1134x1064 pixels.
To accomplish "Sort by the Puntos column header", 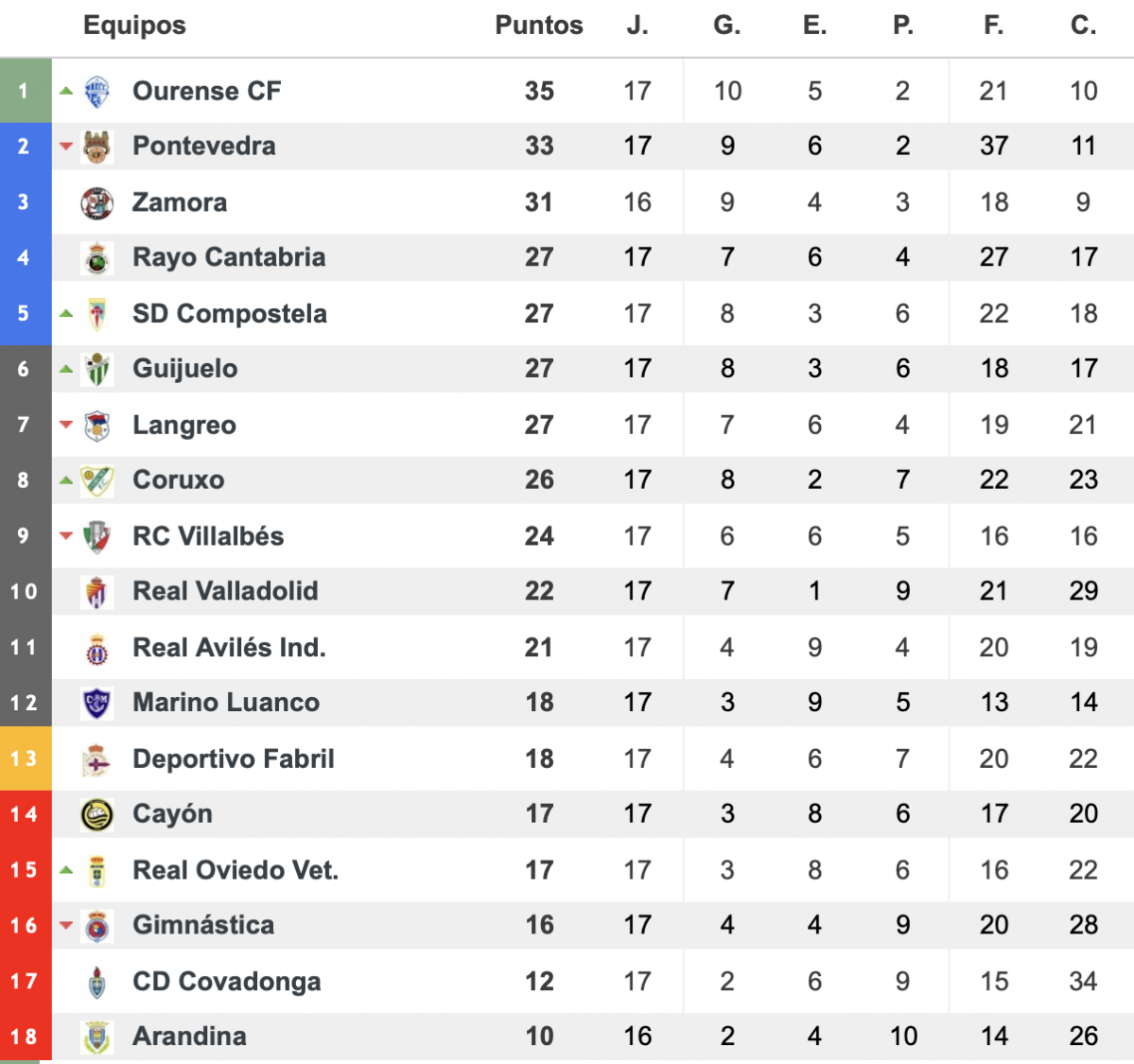I will pos(539,26).
